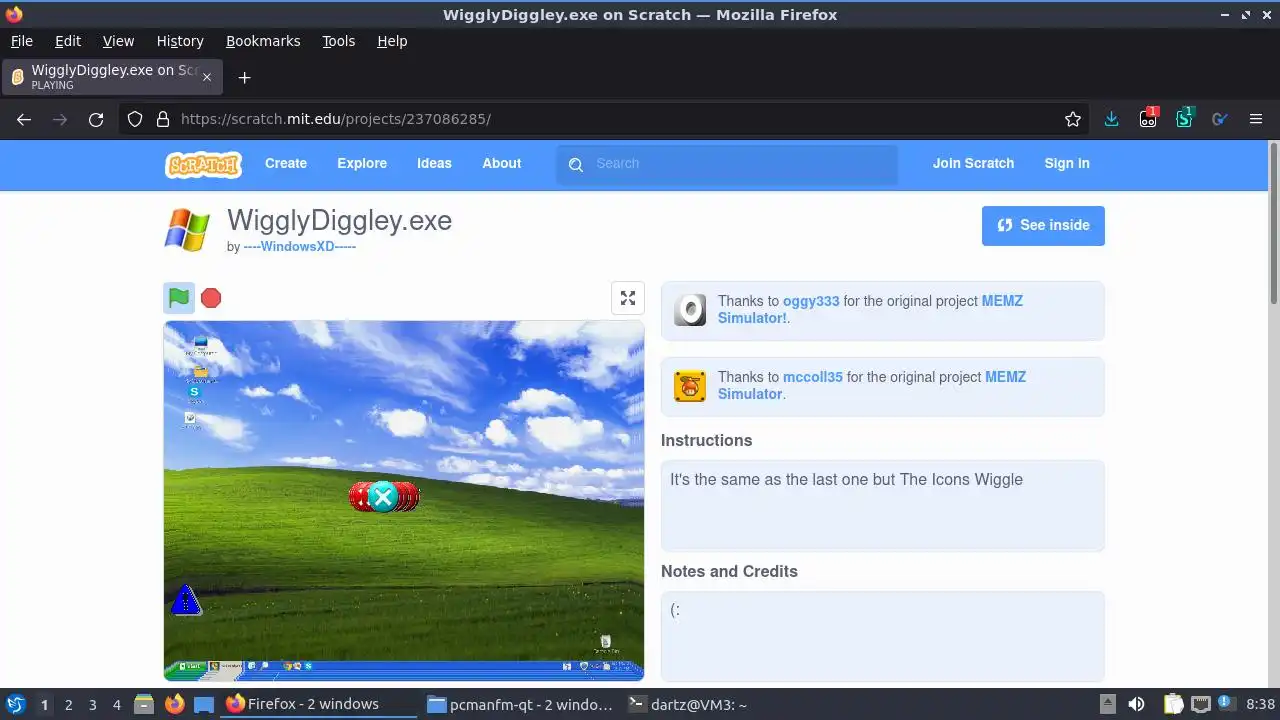Click mccoll35's avatar icon
This screenshot has width=1280, height=720.
point(690,386)
